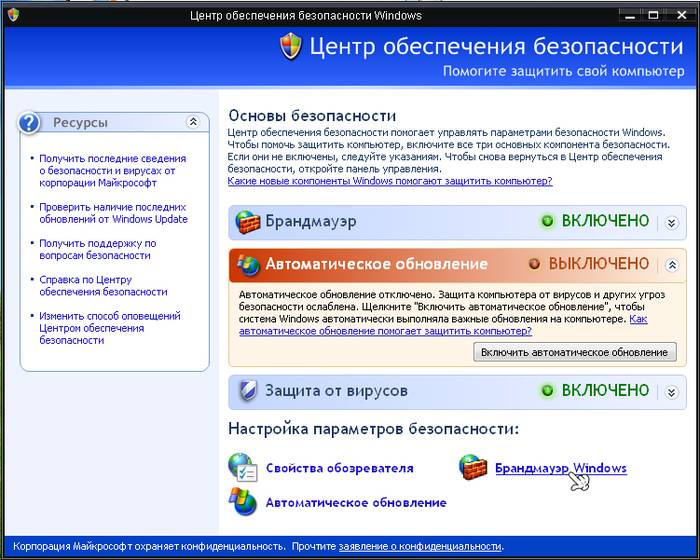Click the Ресурсы panel header title
Screen dimensions: 700x560
click(80, 122)
